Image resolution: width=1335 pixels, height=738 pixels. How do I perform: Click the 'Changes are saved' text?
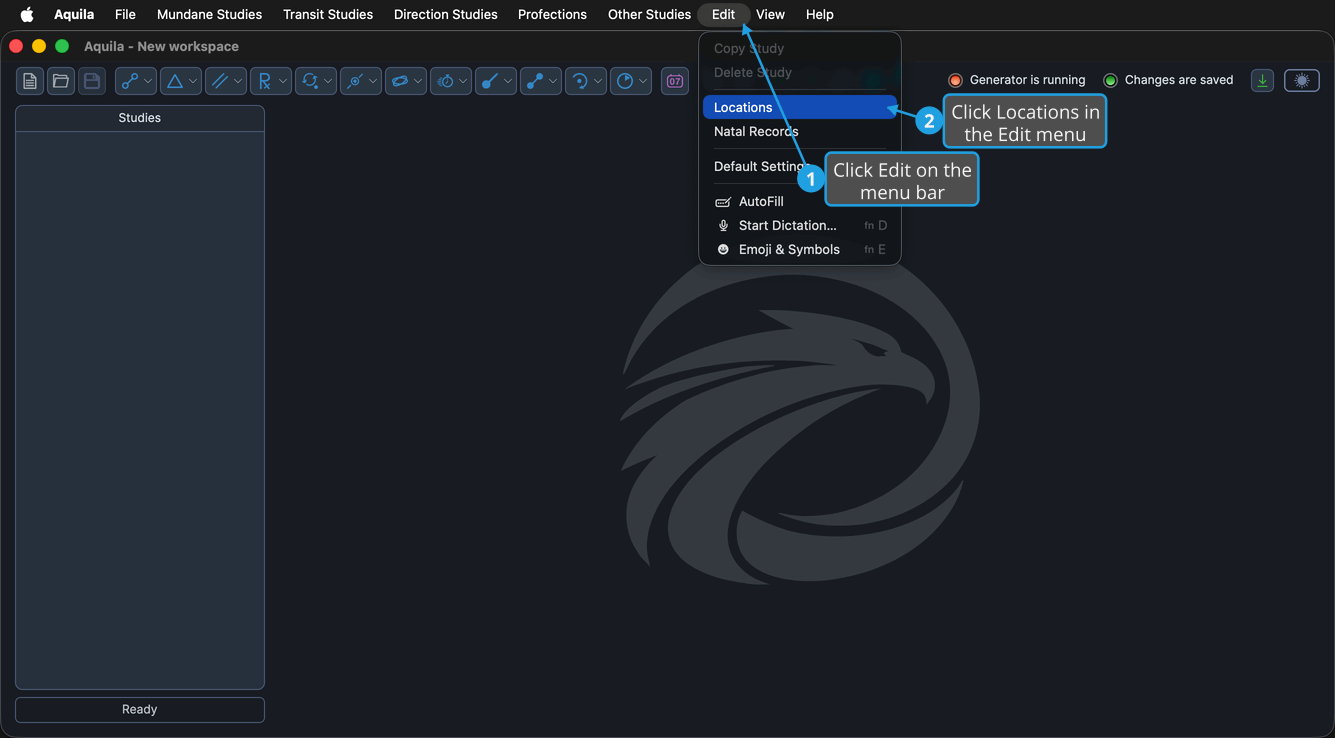pyautogui.click(x=1179, y=80)
